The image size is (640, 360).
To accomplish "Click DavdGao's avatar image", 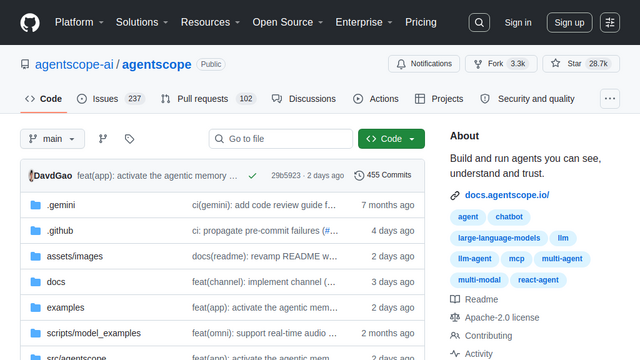I will pyautogui.click(x=31, y=176).
